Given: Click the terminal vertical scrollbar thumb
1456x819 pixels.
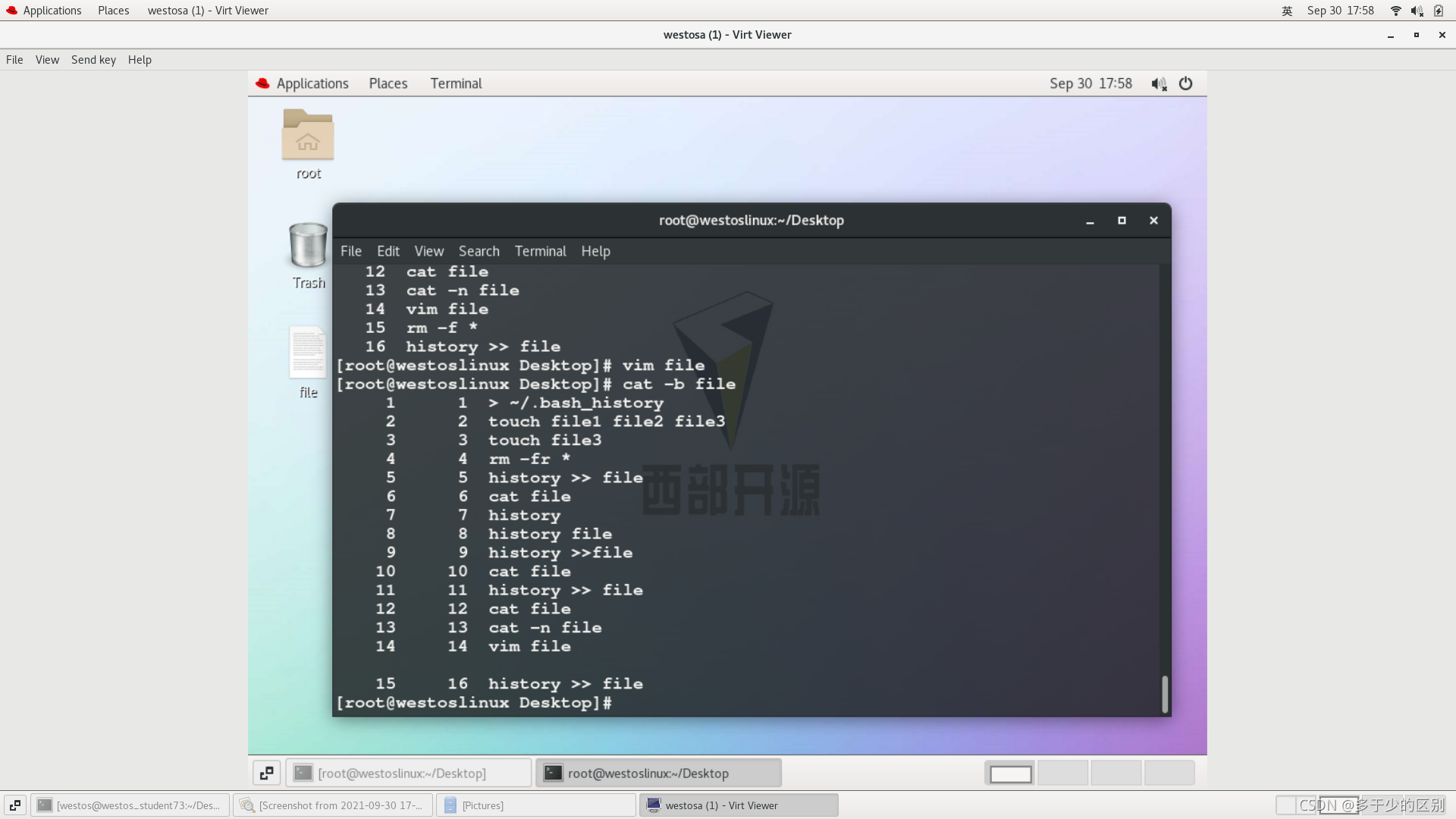Looking at the screenshot, I should 1164,693.
